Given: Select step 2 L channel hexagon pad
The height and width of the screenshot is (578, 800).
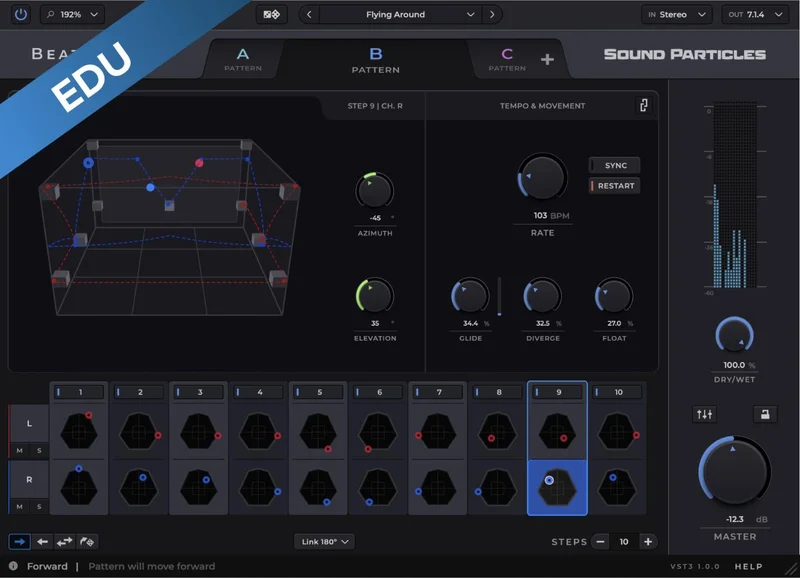Looking at the screenshot, I should [139, 432].
